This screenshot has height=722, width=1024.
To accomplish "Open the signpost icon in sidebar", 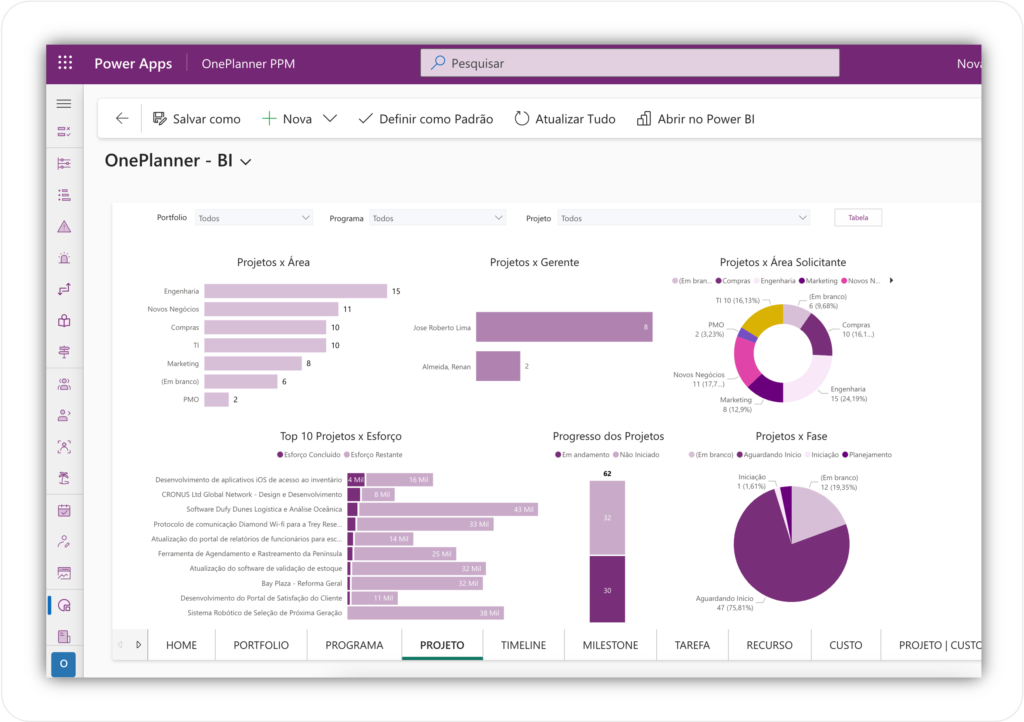I will [x=64, y=352].
